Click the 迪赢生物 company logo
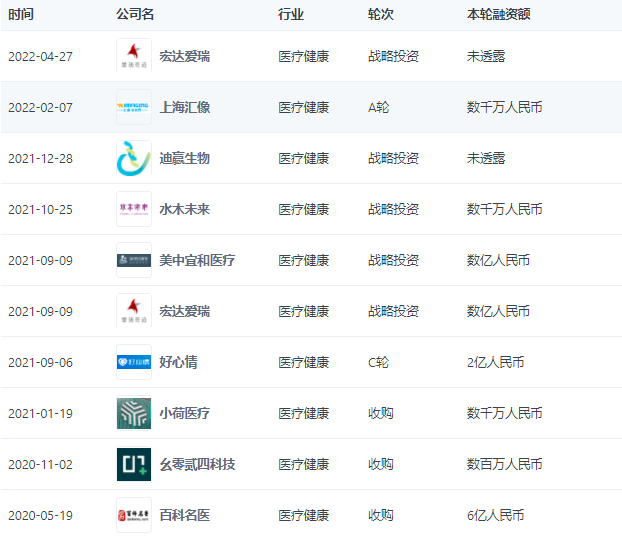Image resolution: width=622 pixels, height=537 pixels. (x=134, y=158)
